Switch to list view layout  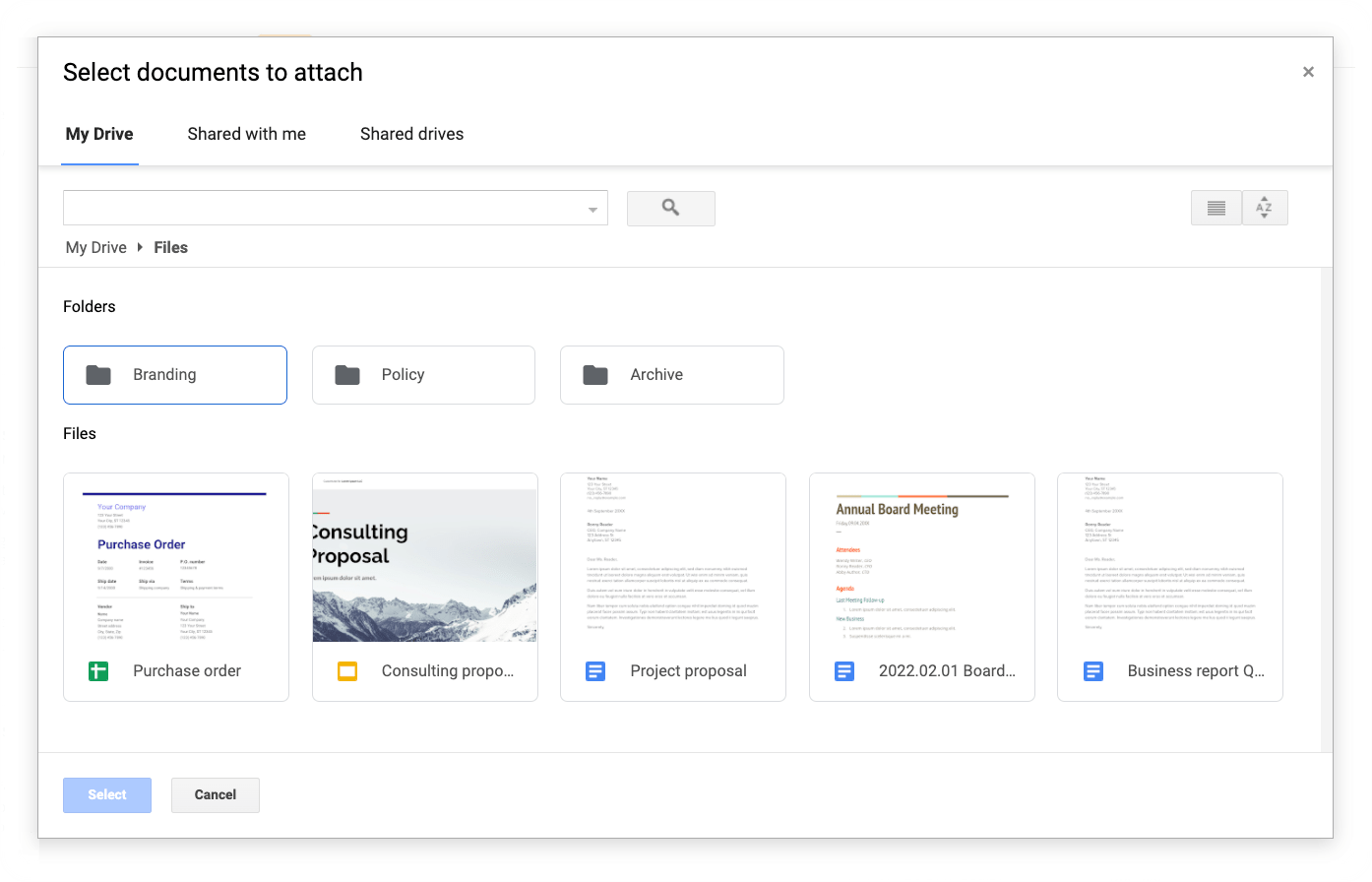pos(1216,208)
